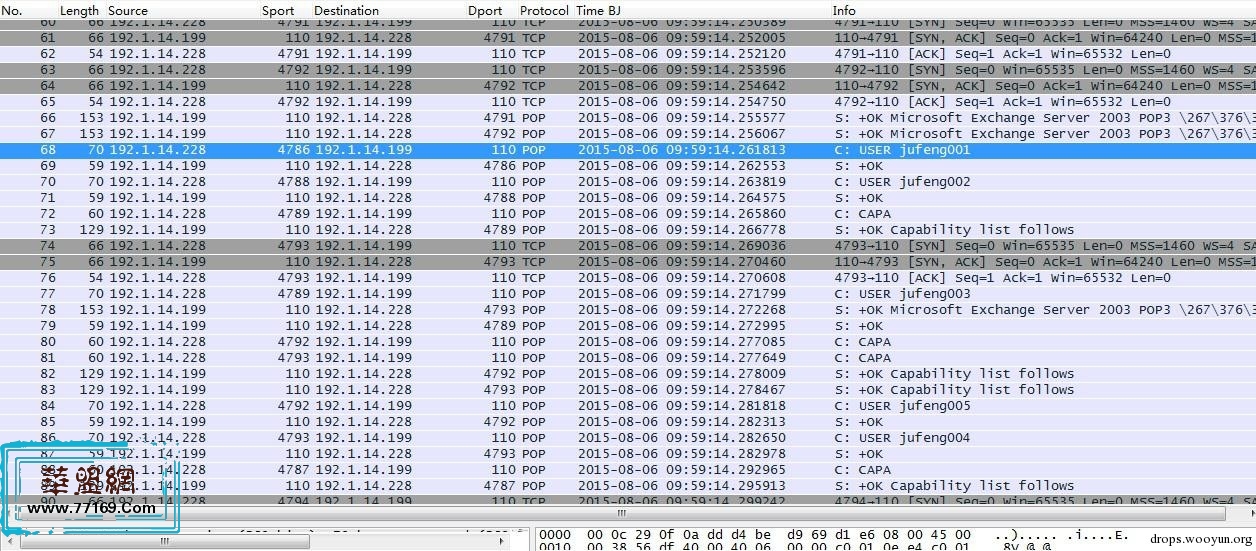Click the Time BJ column header

coord(598,10)
